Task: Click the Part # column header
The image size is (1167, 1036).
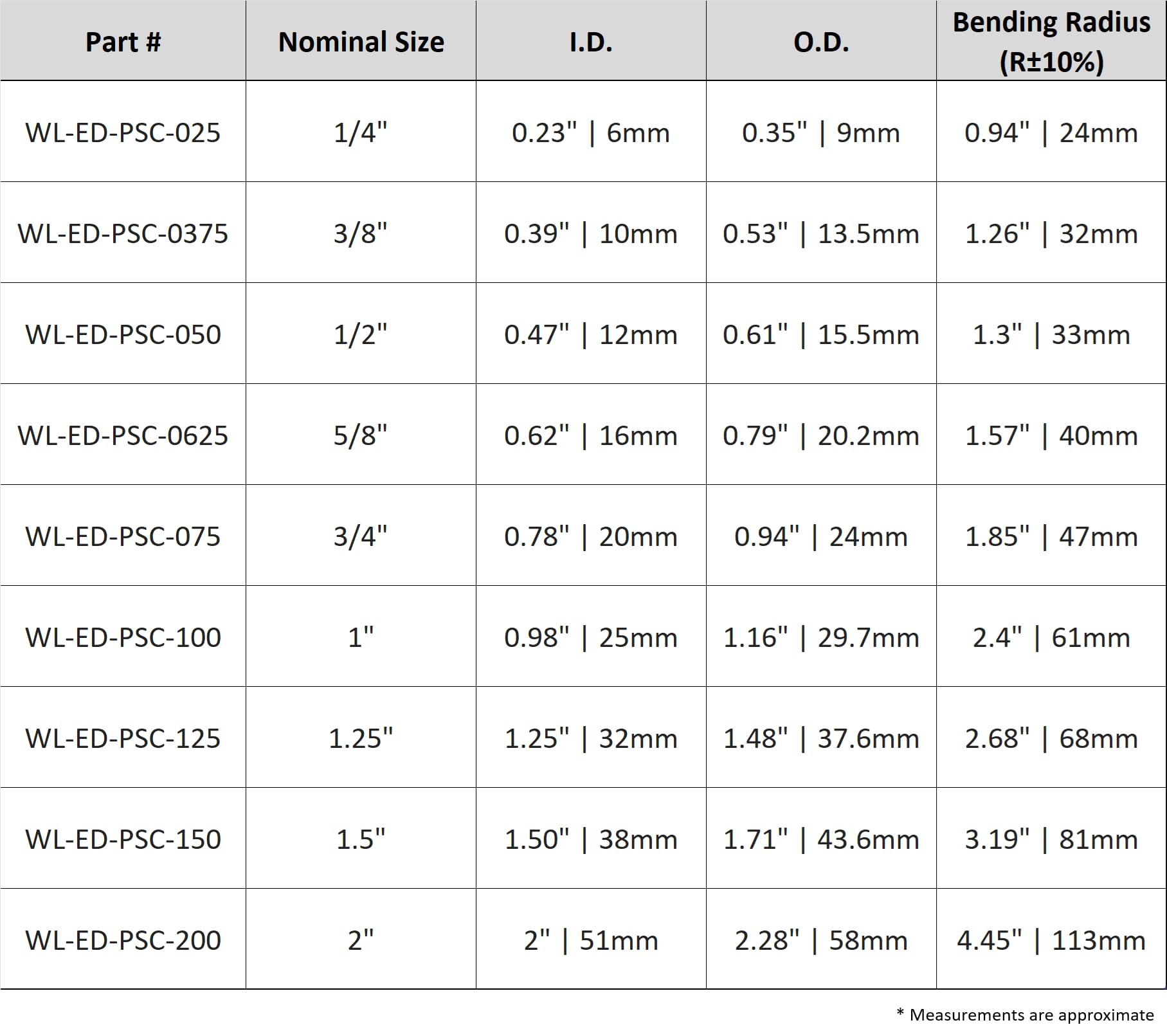Action: [123, 42]
